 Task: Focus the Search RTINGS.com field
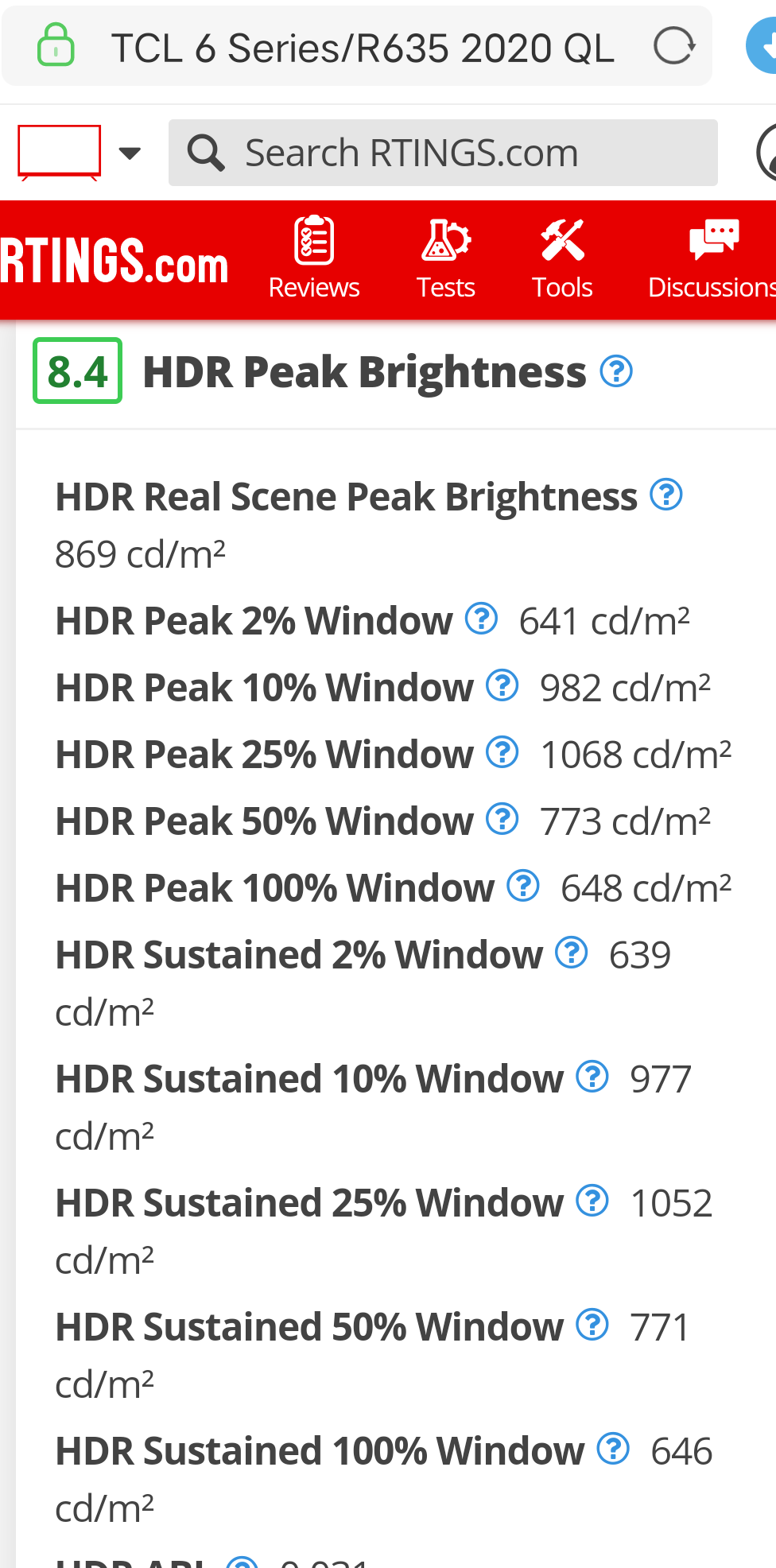pyautogui.click(x=443, y=153)
